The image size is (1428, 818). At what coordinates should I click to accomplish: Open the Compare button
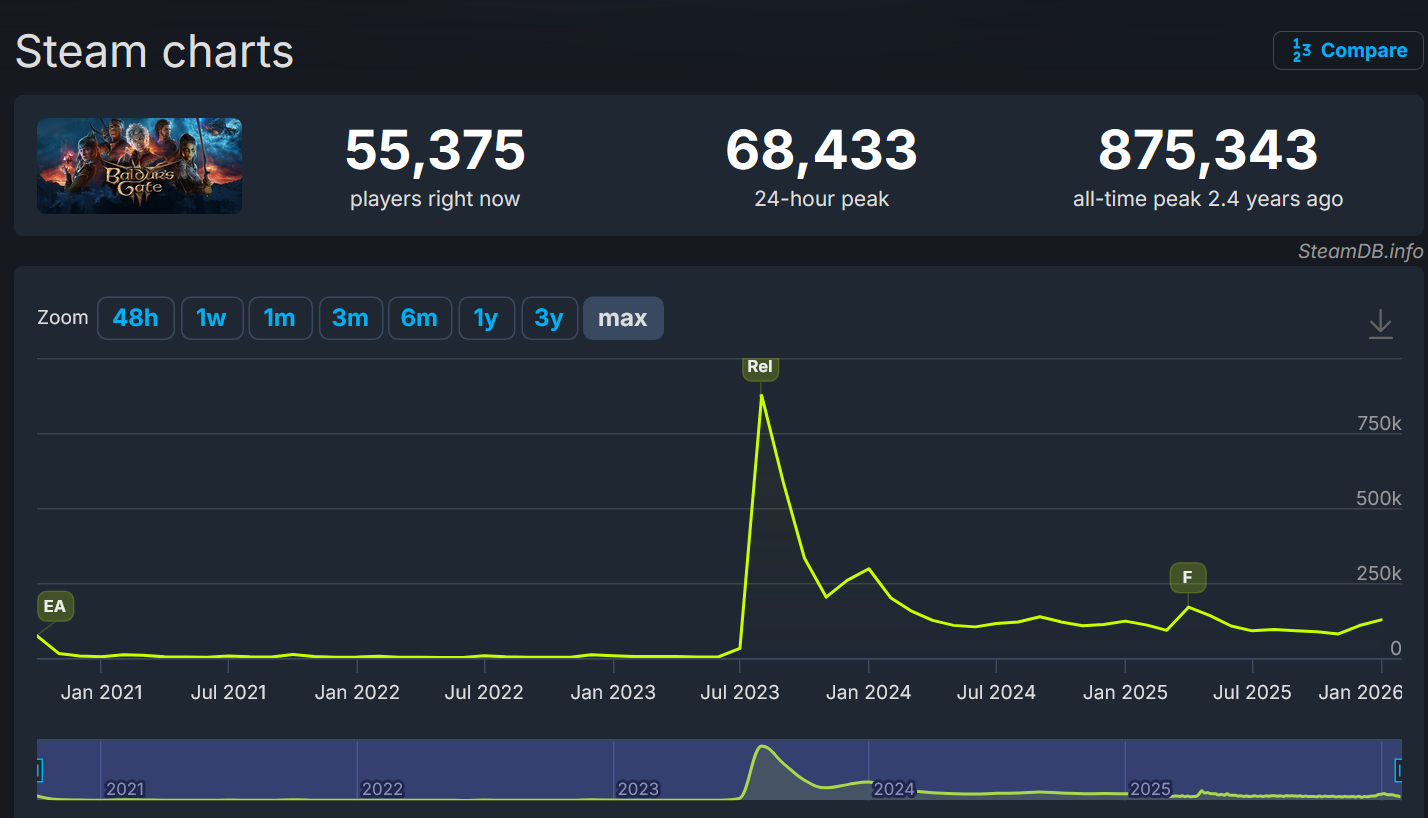[x=1348, y=50]
